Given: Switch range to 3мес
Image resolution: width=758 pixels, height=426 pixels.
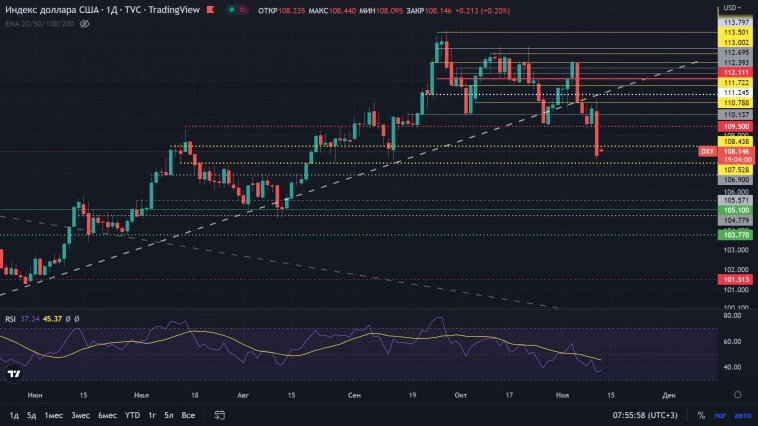Looking at the screenshot, I should [x=80, y=414].
